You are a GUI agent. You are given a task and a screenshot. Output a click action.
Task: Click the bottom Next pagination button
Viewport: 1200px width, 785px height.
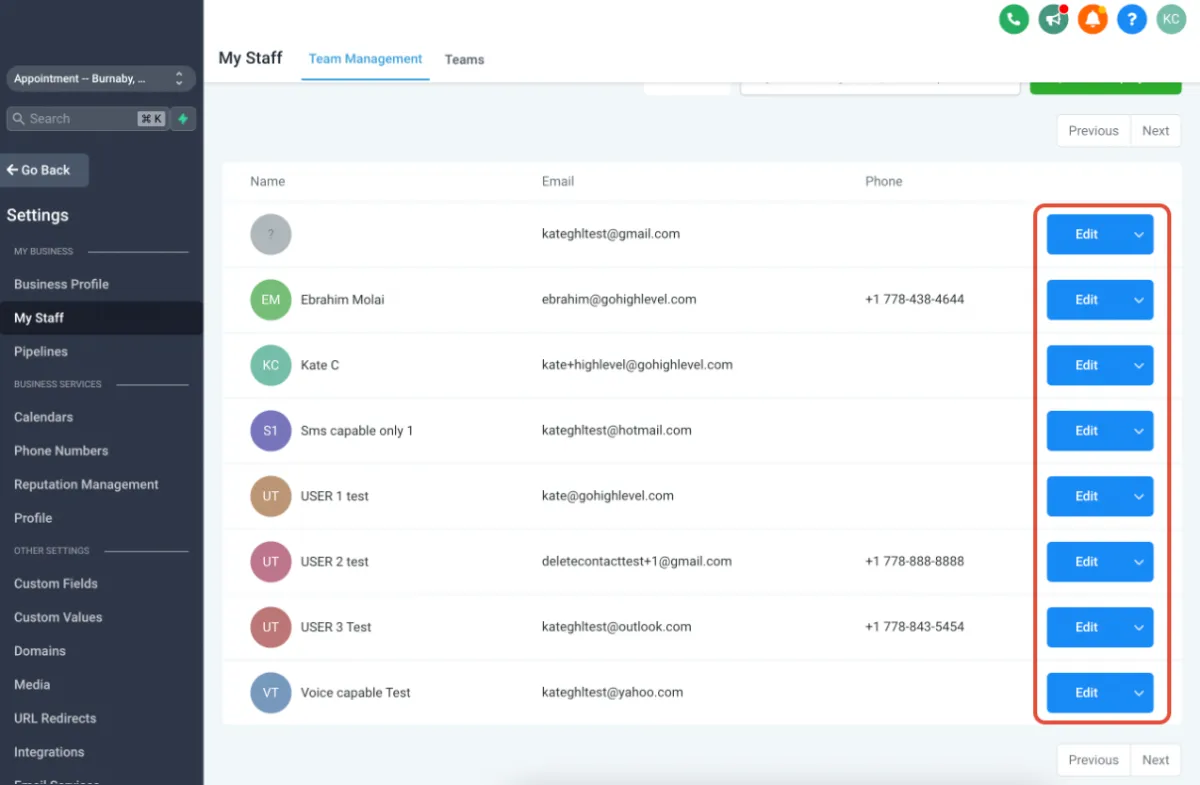click(1156, 760)
